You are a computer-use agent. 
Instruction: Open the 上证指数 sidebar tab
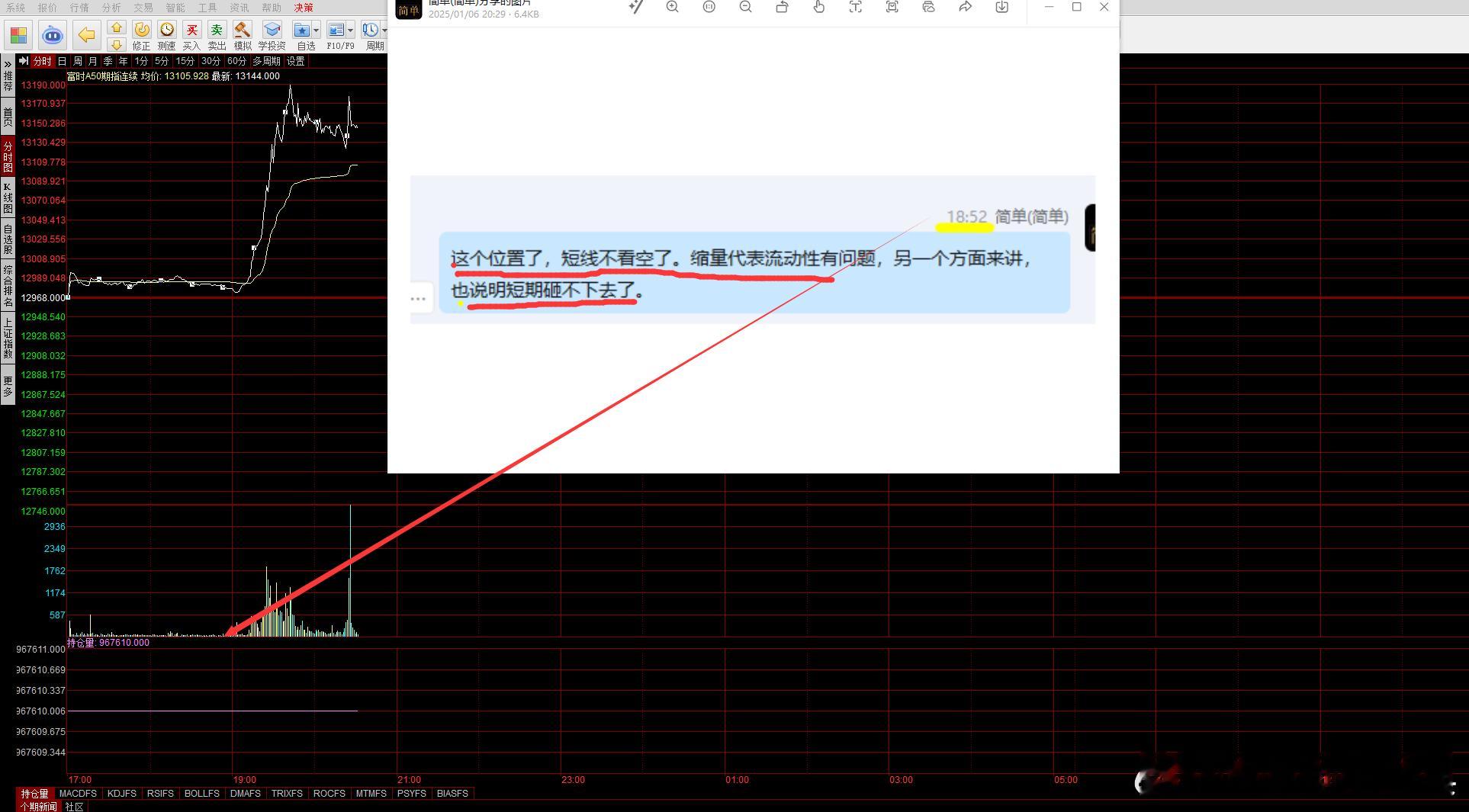pos(8,339)
